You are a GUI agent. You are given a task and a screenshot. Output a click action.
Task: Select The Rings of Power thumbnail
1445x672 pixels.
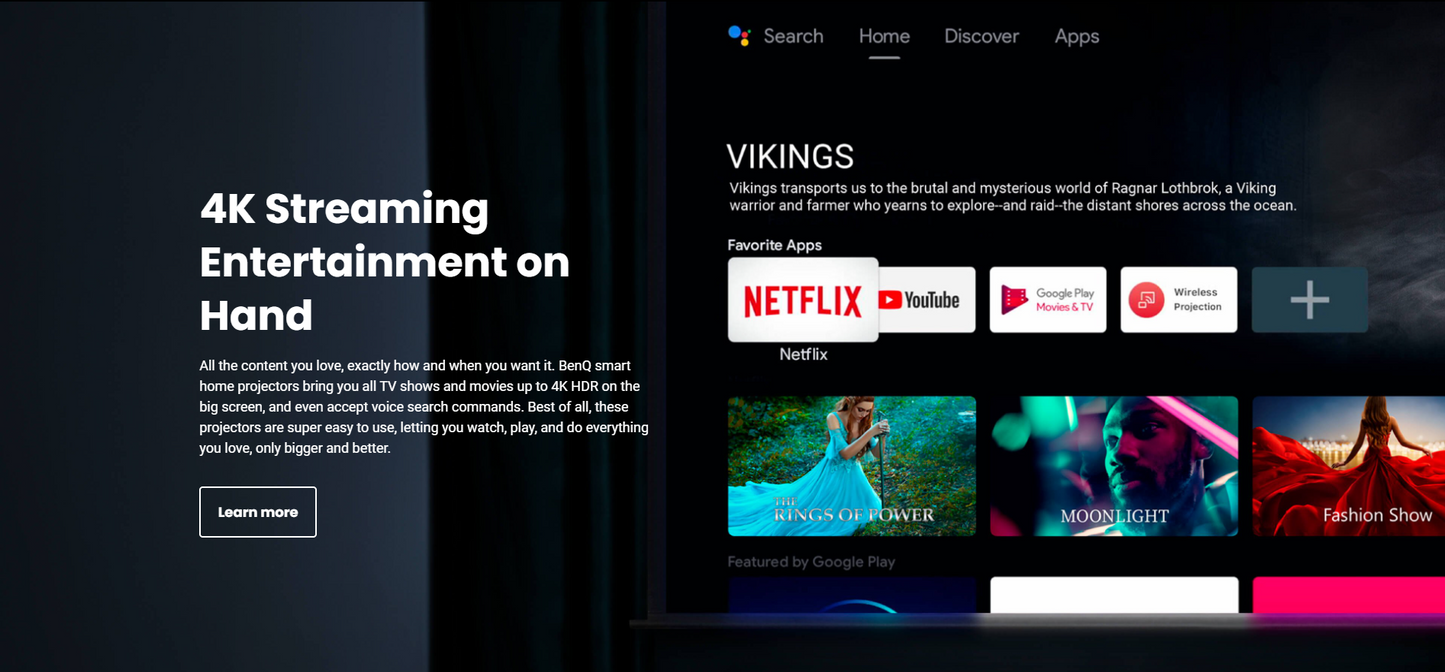pos(852,466)
